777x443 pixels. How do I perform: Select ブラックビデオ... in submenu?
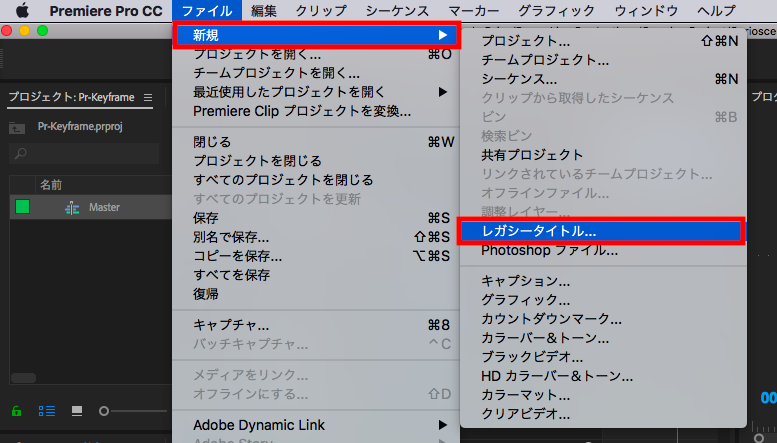click(604, 357)
